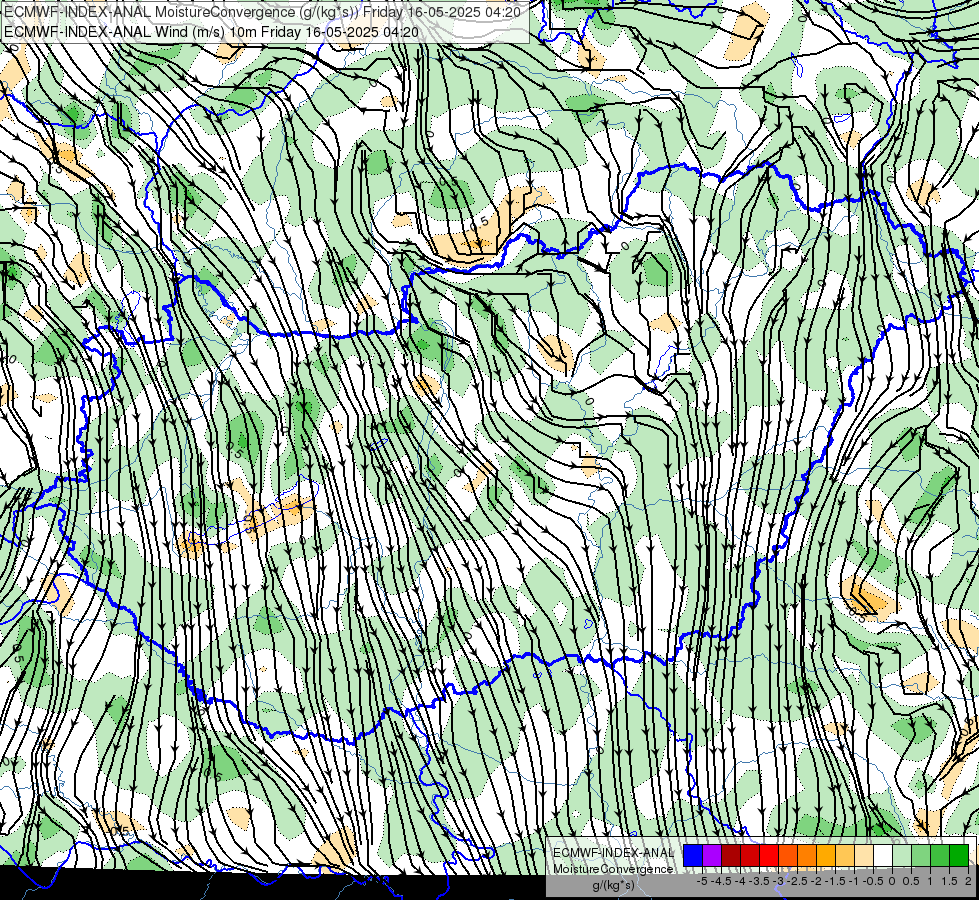Click the -1.5 tick label in legend
The width and height of the screenshot is (979, 900).
pyautogui.click(x=835, y=881)
